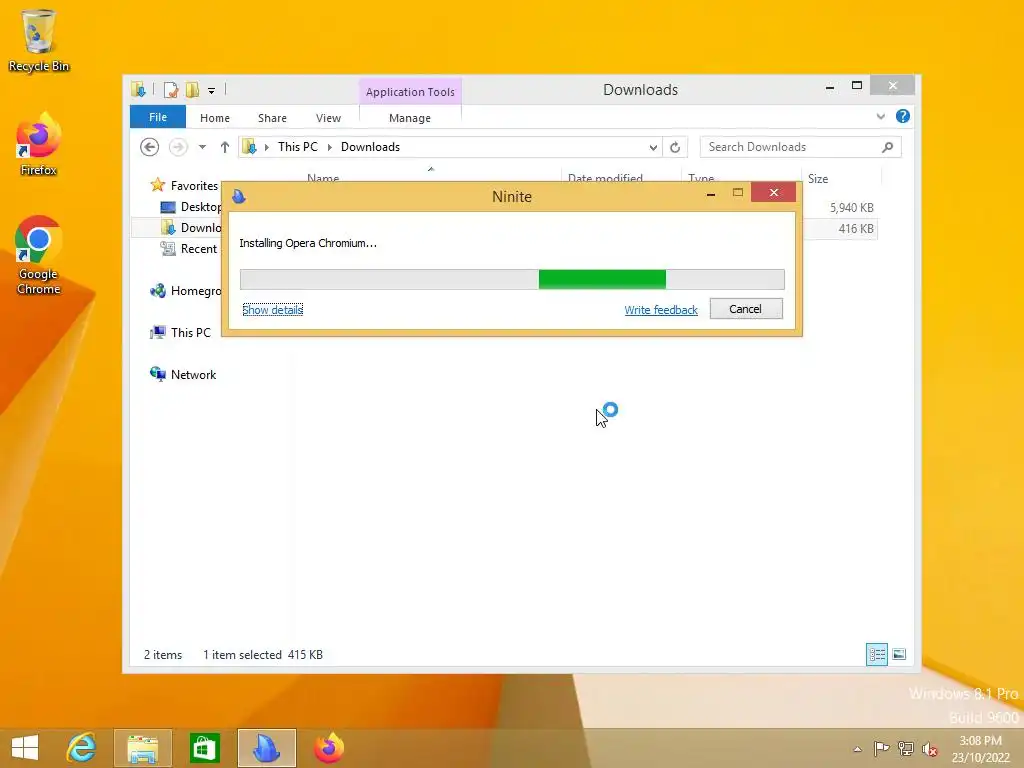This screenshot has width=1024, height=768.
Task: Show hidden system tray icons
Action: point(857,749)
